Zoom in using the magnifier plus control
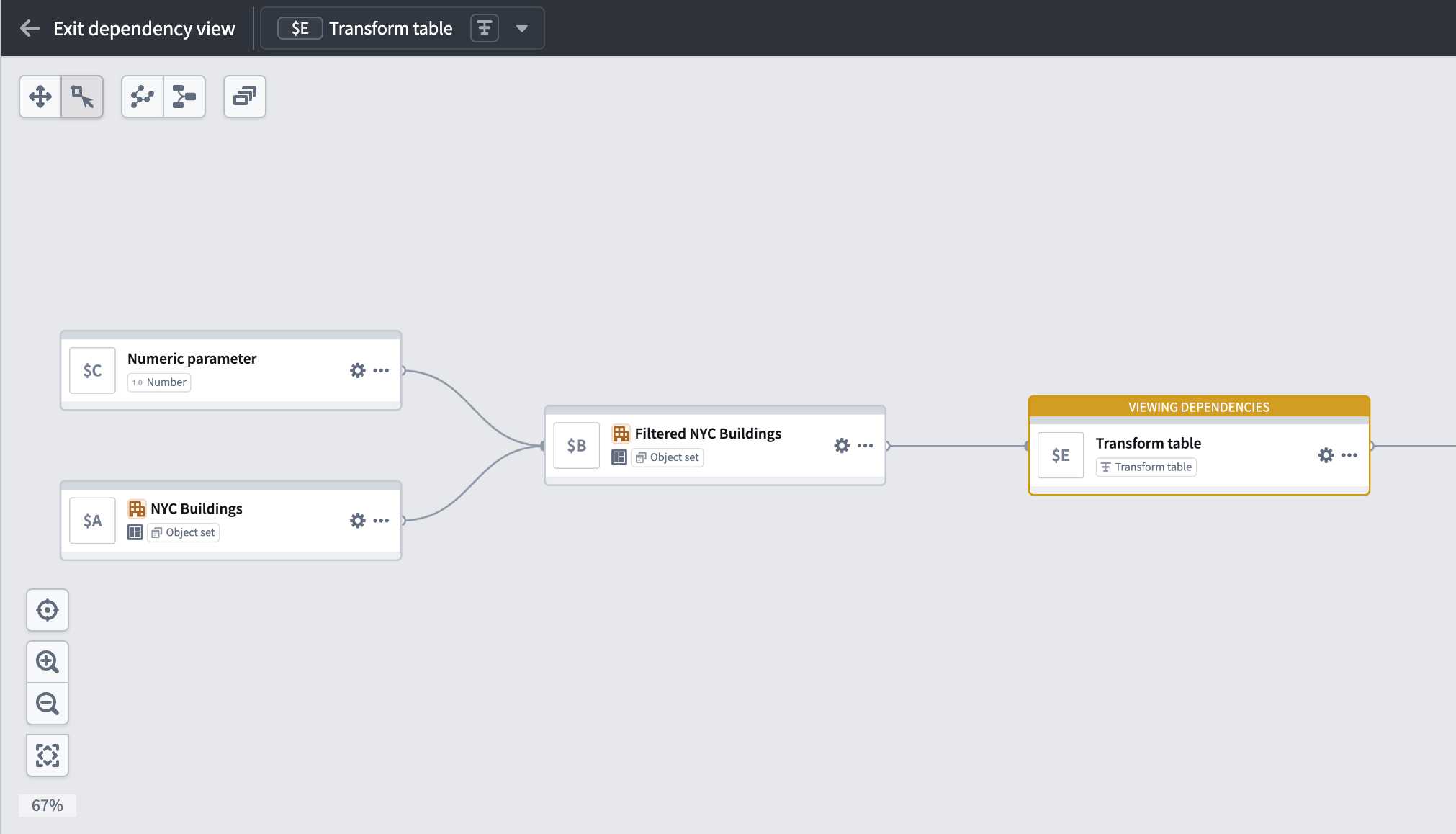This screenshot has width=1456, height=834. point(47,661)
